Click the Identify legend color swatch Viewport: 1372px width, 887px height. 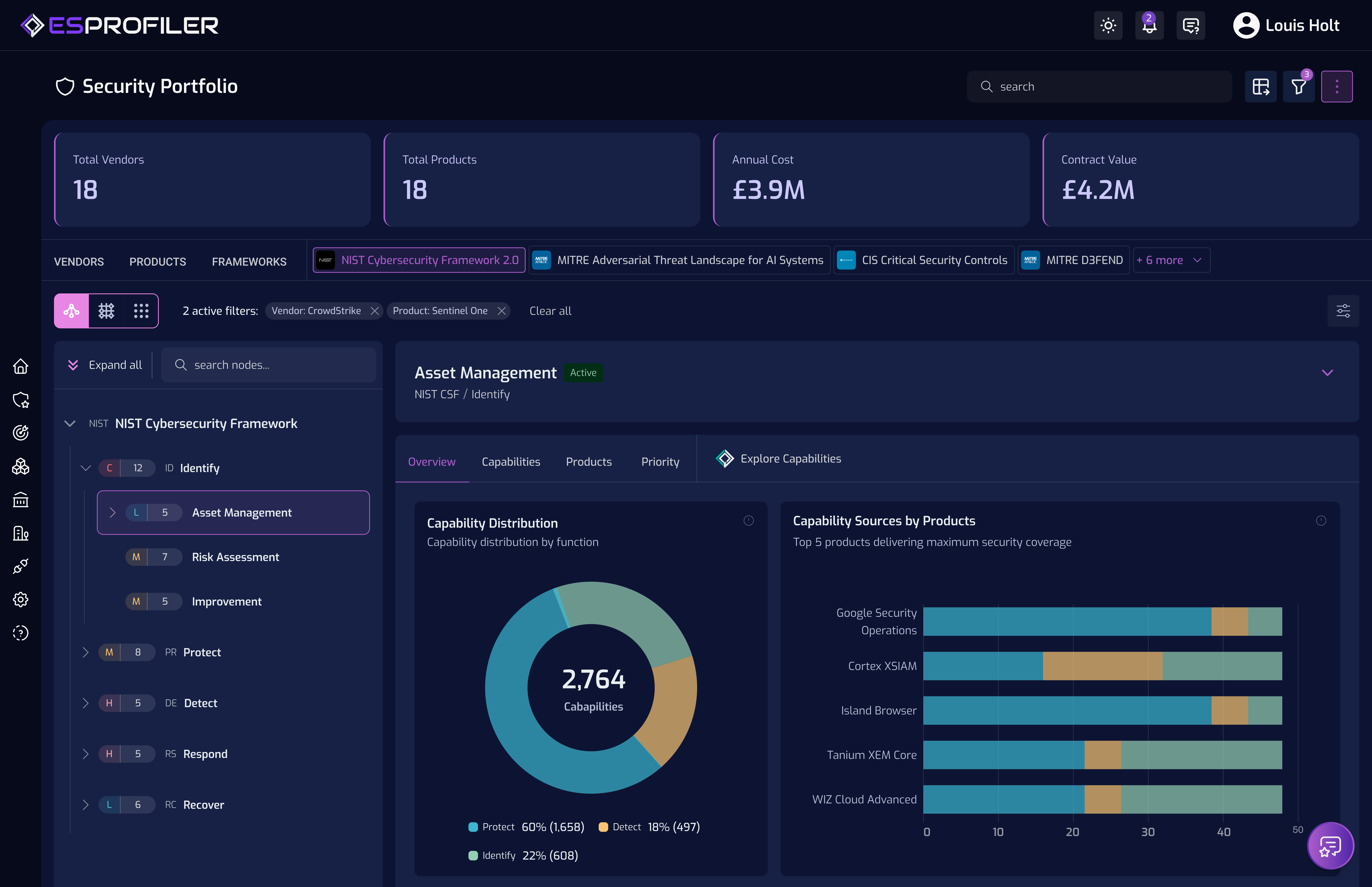[473, 856]
